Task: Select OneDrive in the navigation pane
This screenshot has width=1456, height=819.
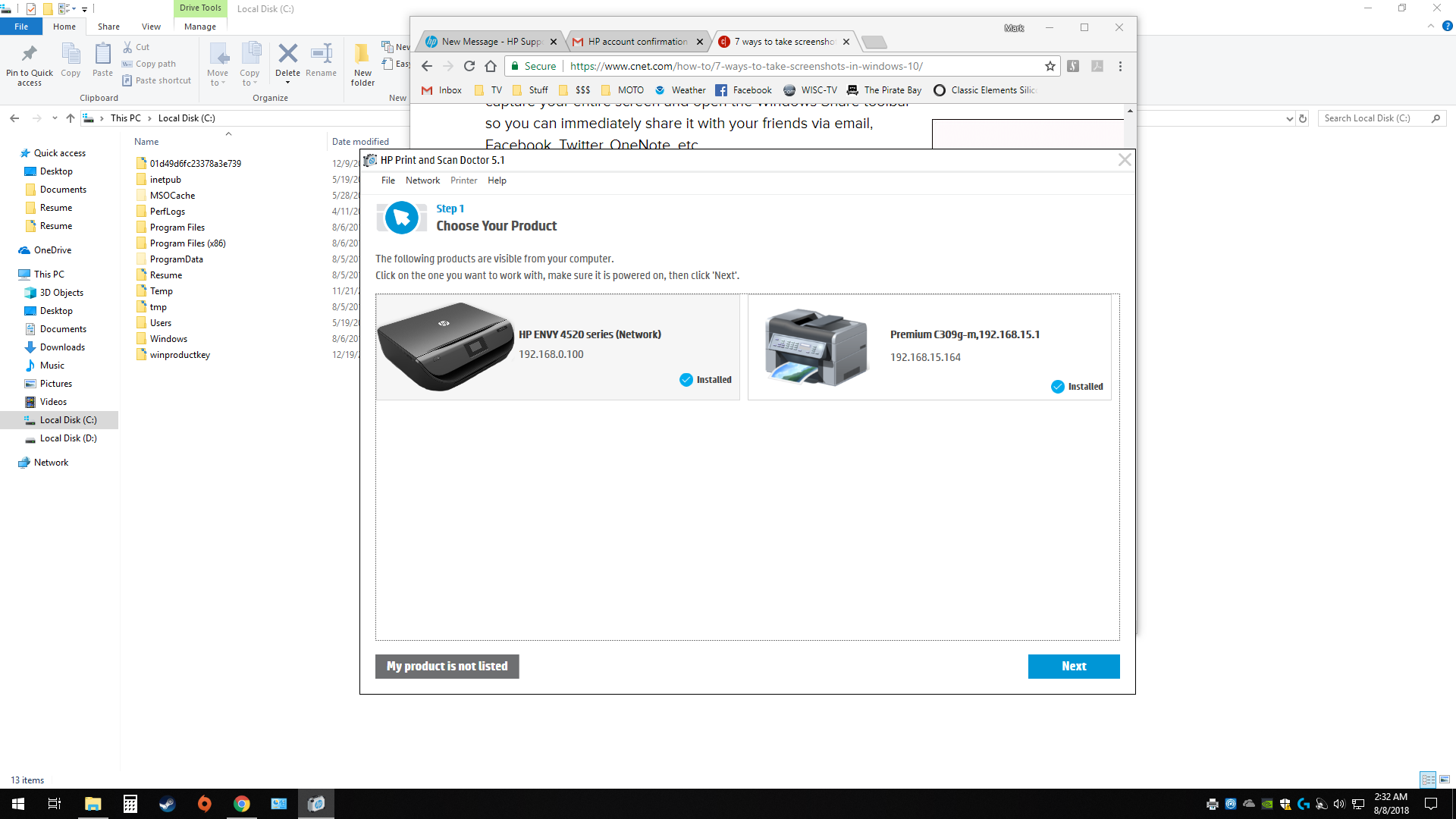Action: coord(52,250)
